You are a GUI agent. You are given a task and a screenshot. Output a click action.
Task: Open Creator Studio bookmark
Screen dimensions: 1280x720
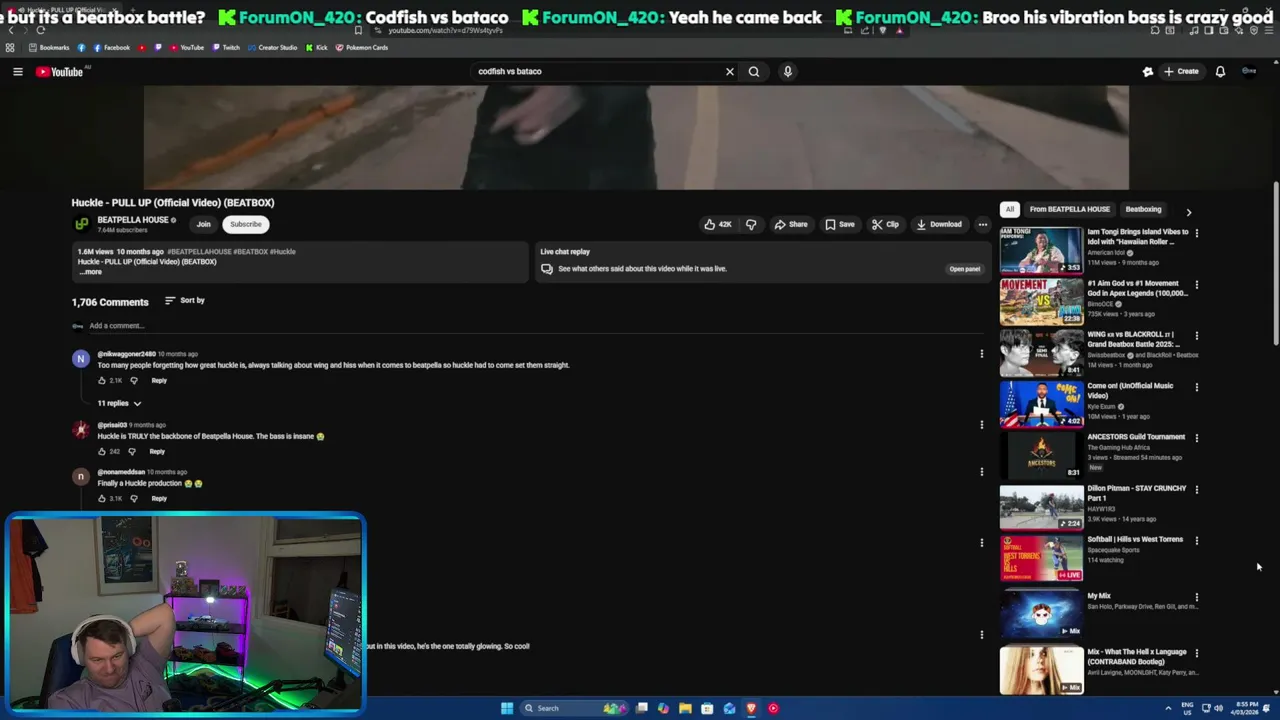tap(272, 47)
